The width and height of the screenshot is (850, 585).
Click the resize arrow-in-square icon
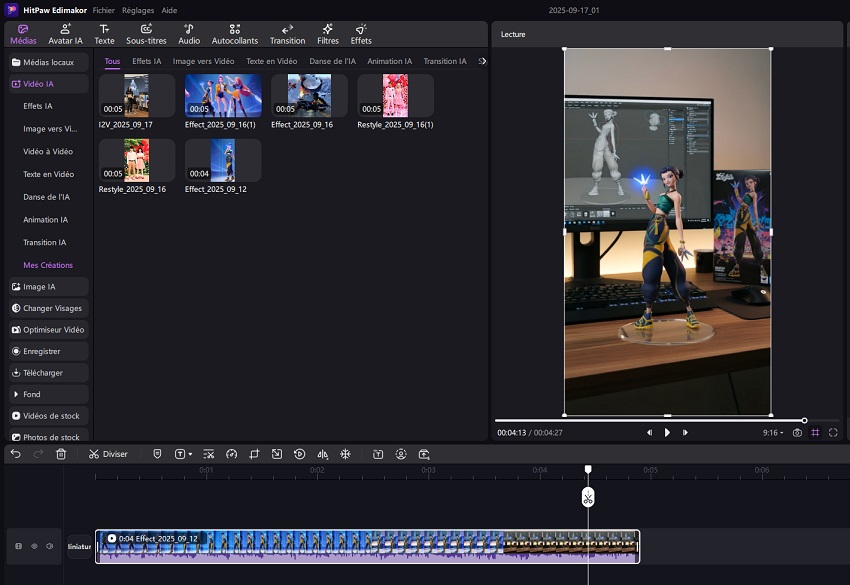pyautogui.click(x=276, y=454)
